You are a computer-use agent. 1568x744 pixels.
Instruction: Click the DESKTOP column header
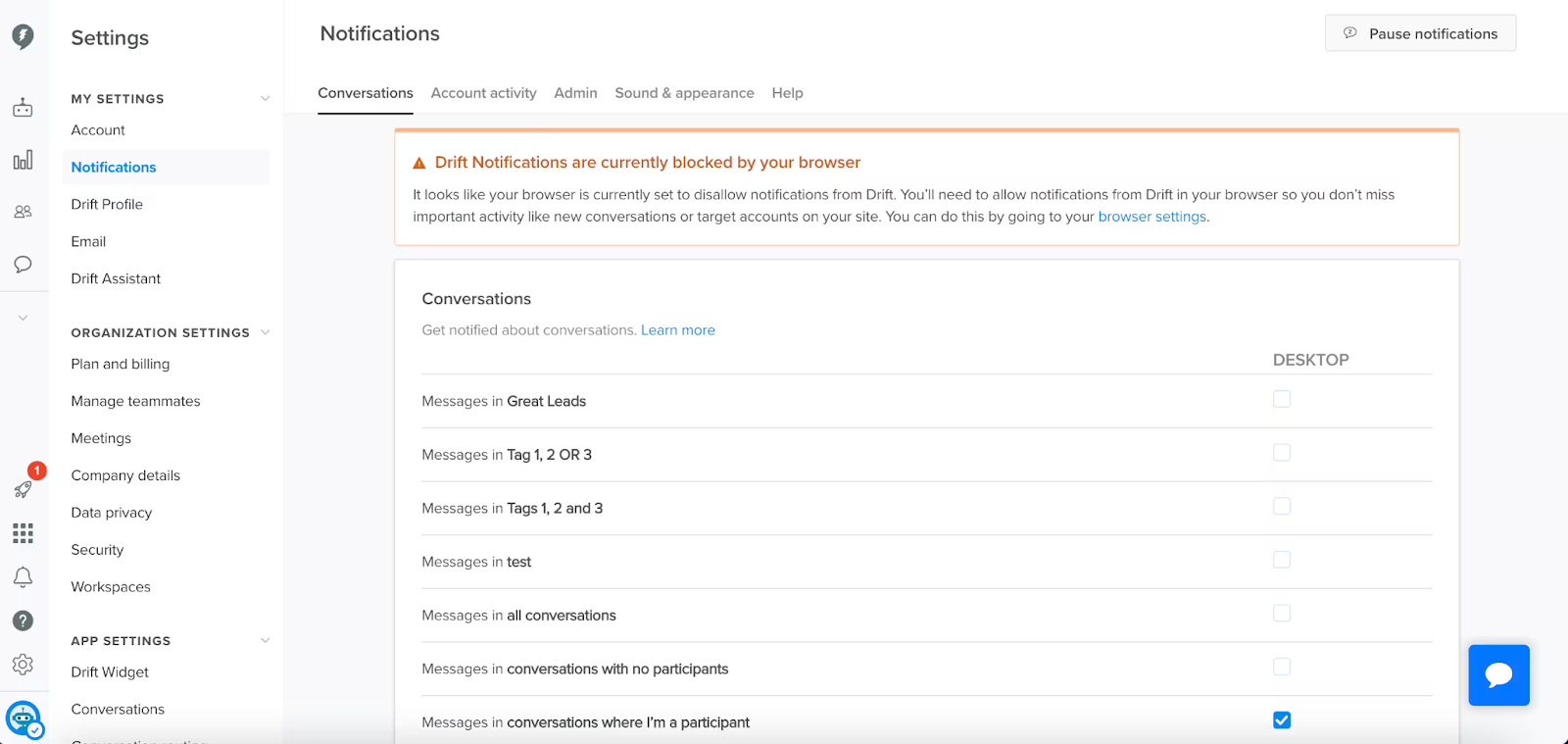point(1310,360)
